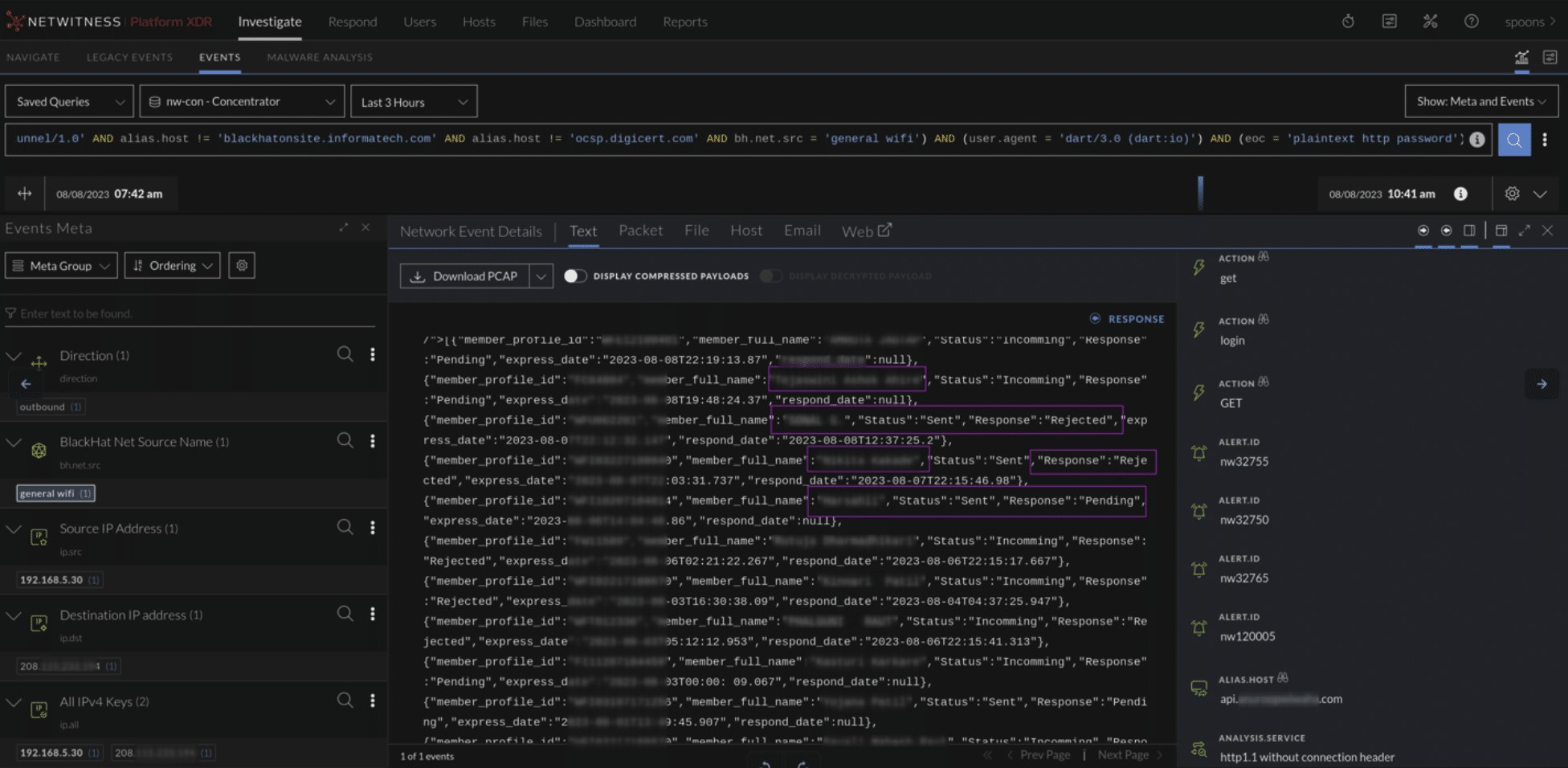This screenshot has height=768, width=1568.
Task: Open Events Meta settings gear
Action: [242, 265]
